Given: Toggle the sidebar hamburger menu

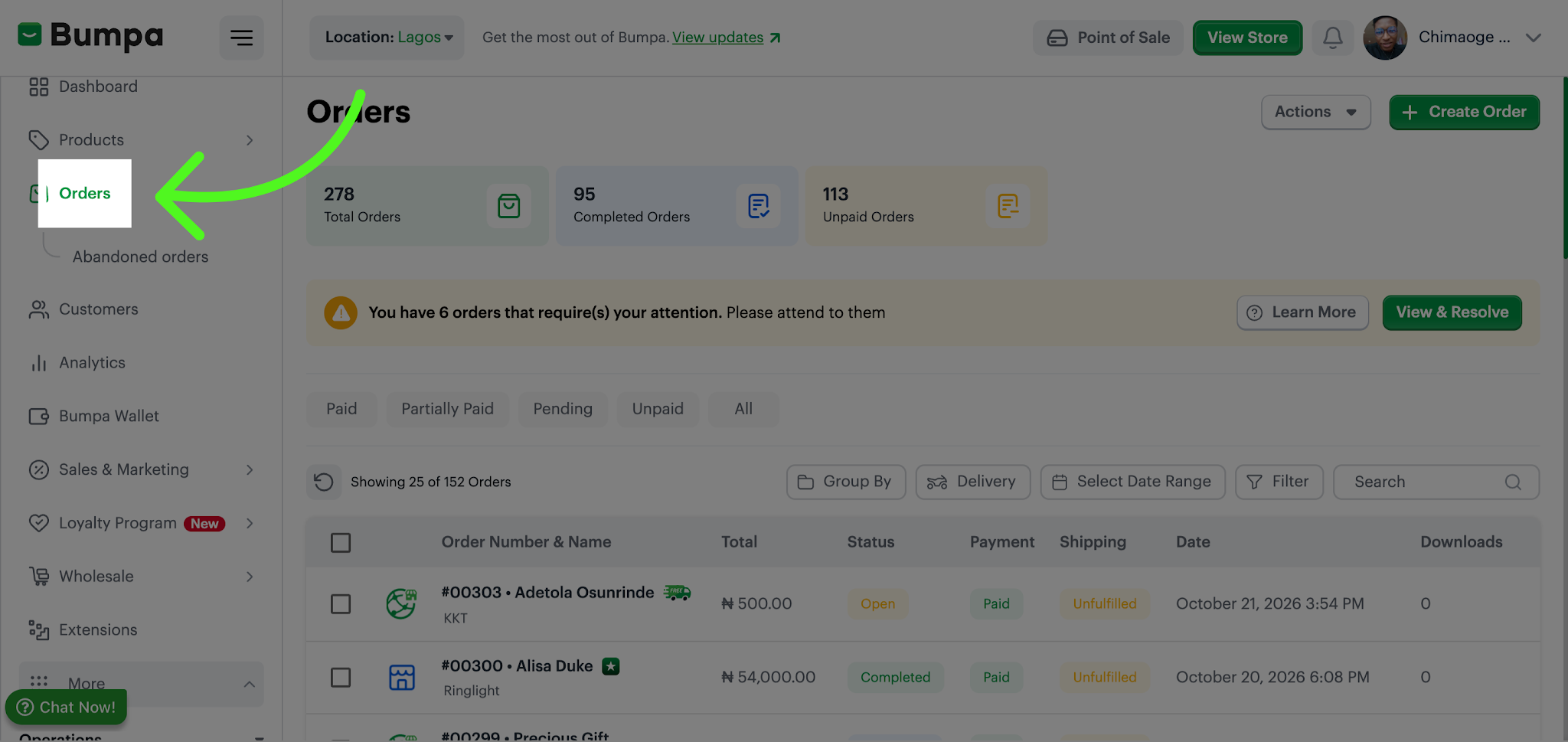Looking at the screenshot, I should point(242,38).
